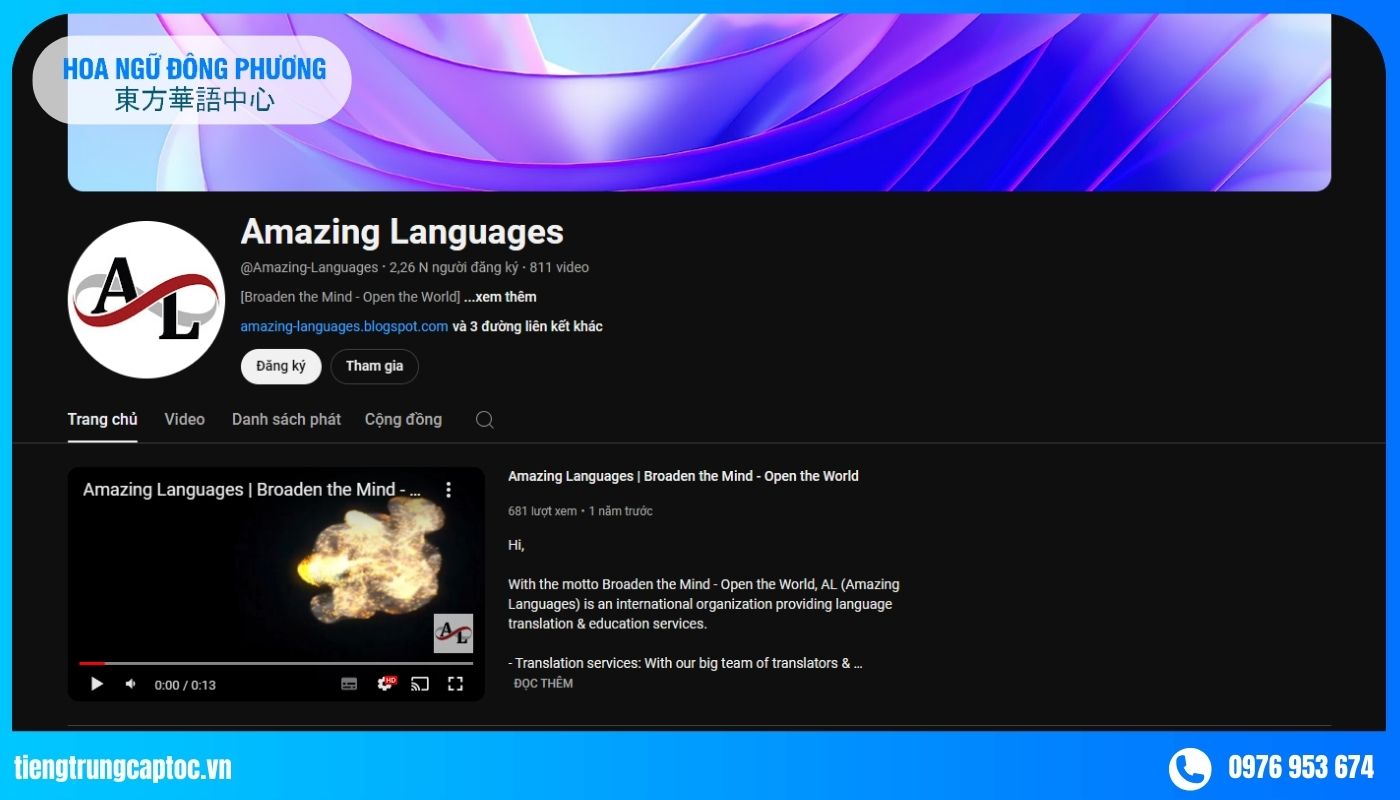Cast the video using the Cast icon
The width and height of the screenshot is (1400, 800).
click(420, 684)
